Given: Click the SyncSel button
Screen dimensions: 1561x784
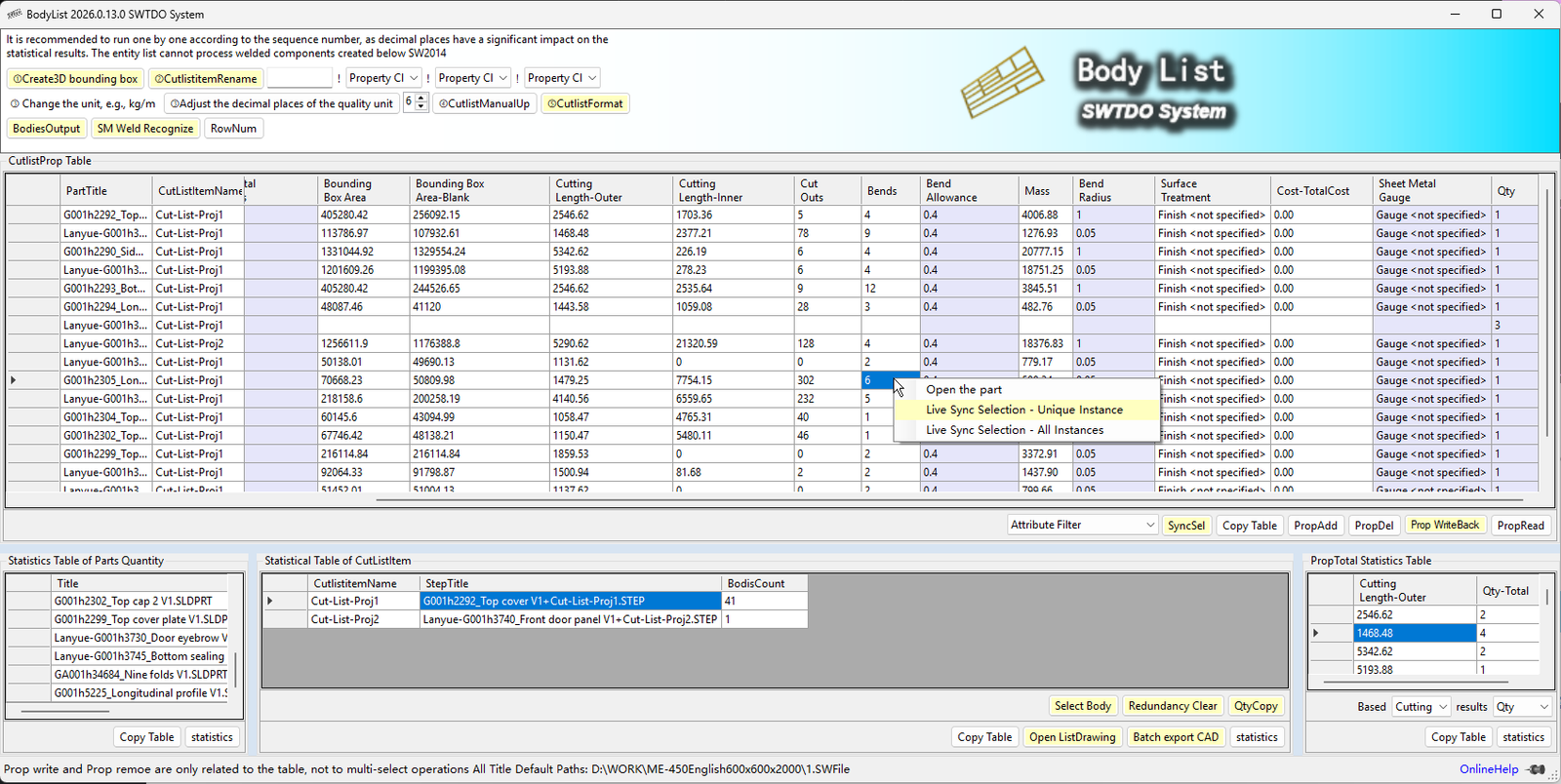Looking at the screenshot, I should (1185, 526).
